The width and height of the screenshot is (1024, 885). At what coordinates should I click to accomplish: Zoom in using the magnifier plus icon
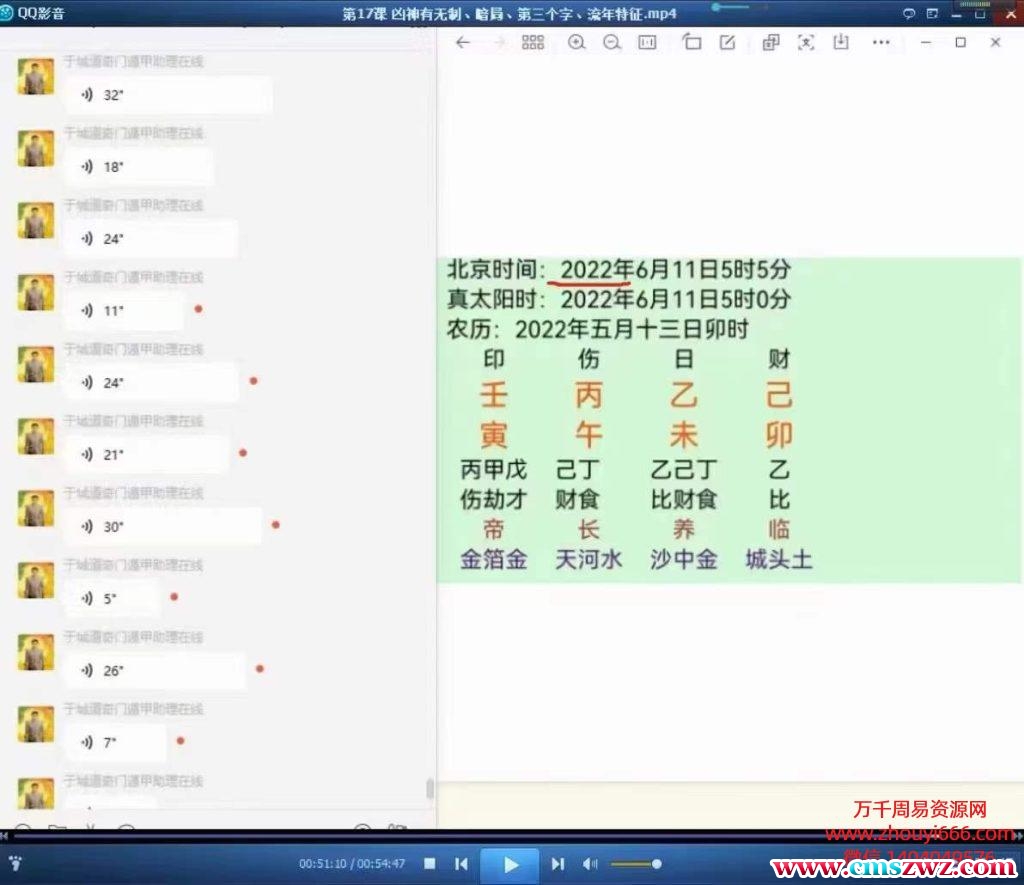(x=577, y=42)
